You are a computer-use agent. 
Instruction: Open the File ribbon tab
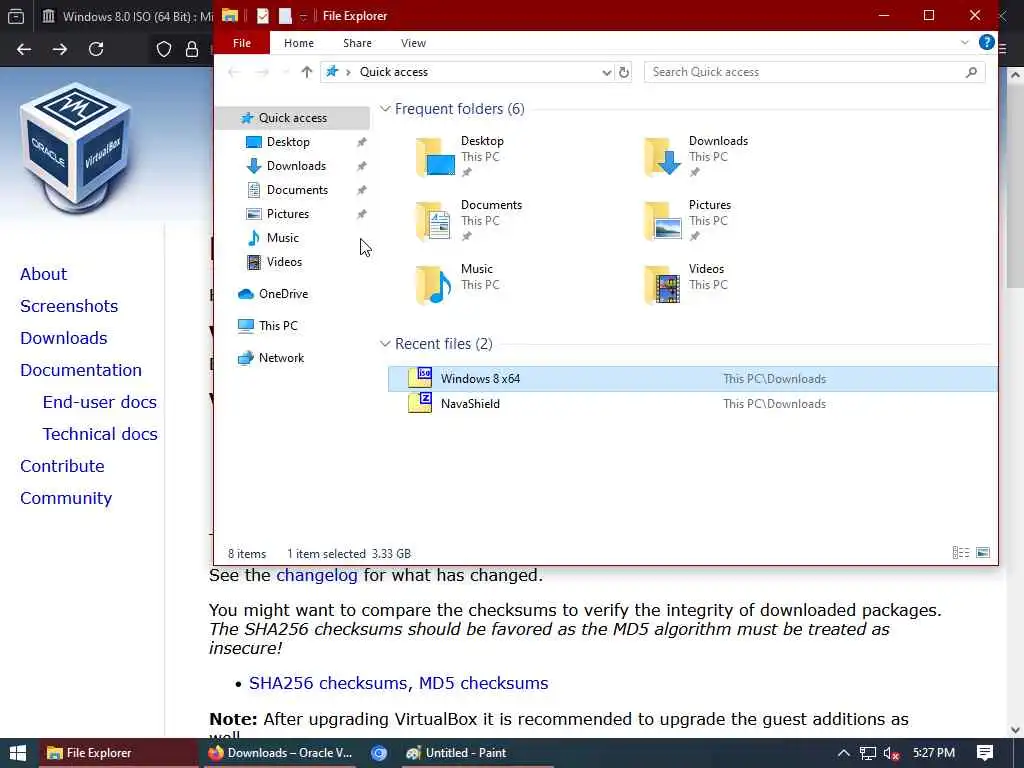click(242, 43)
